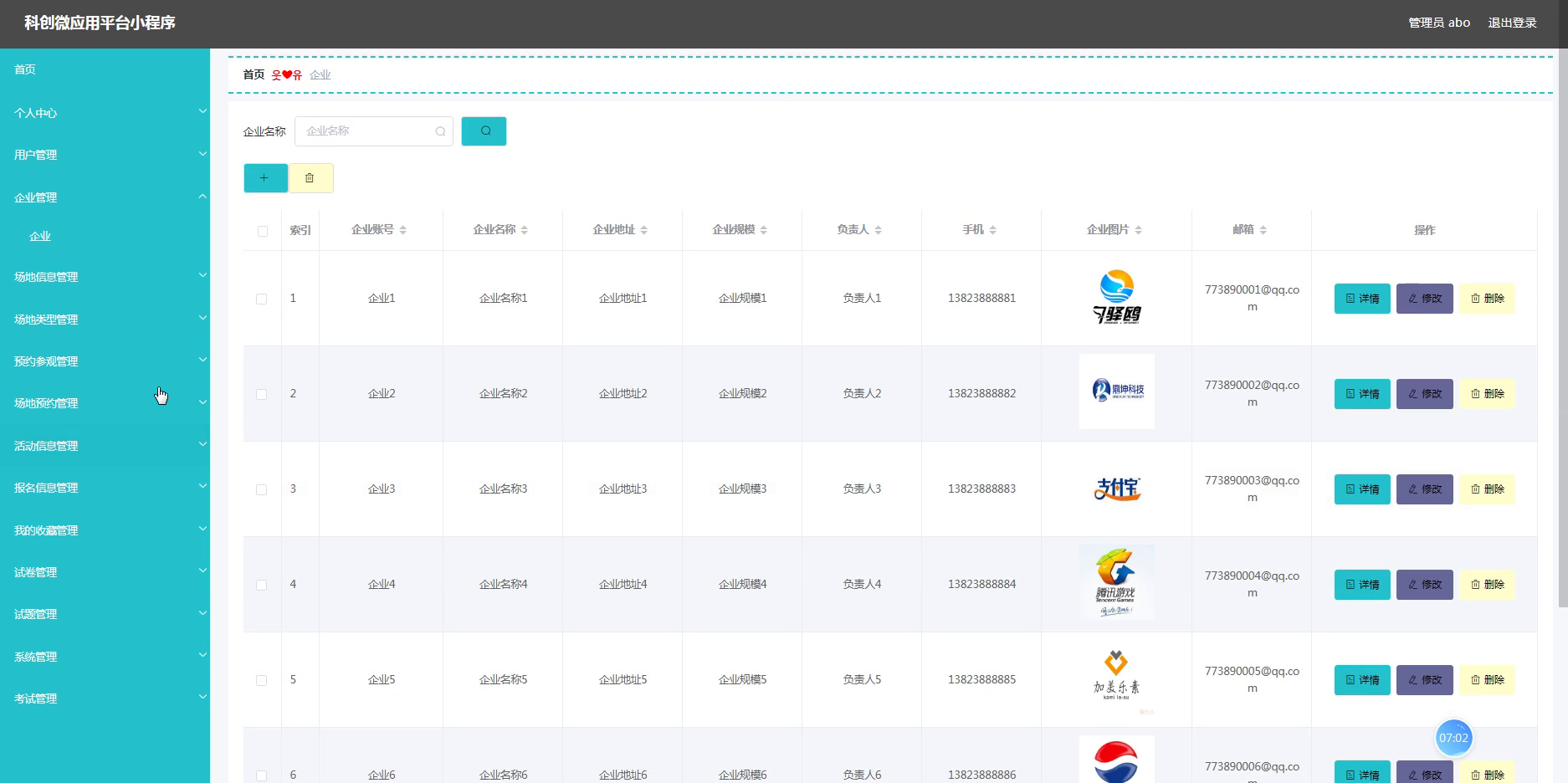
Task: Click 删除 button for 企业4
Action: tap(1487, 585)
